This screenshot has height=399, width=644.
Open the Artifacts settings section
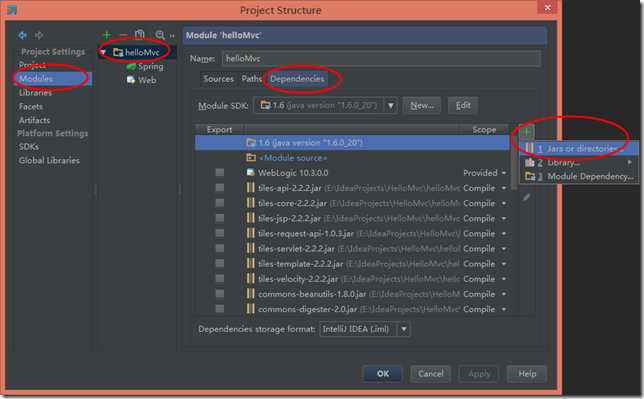click(34, 120)
